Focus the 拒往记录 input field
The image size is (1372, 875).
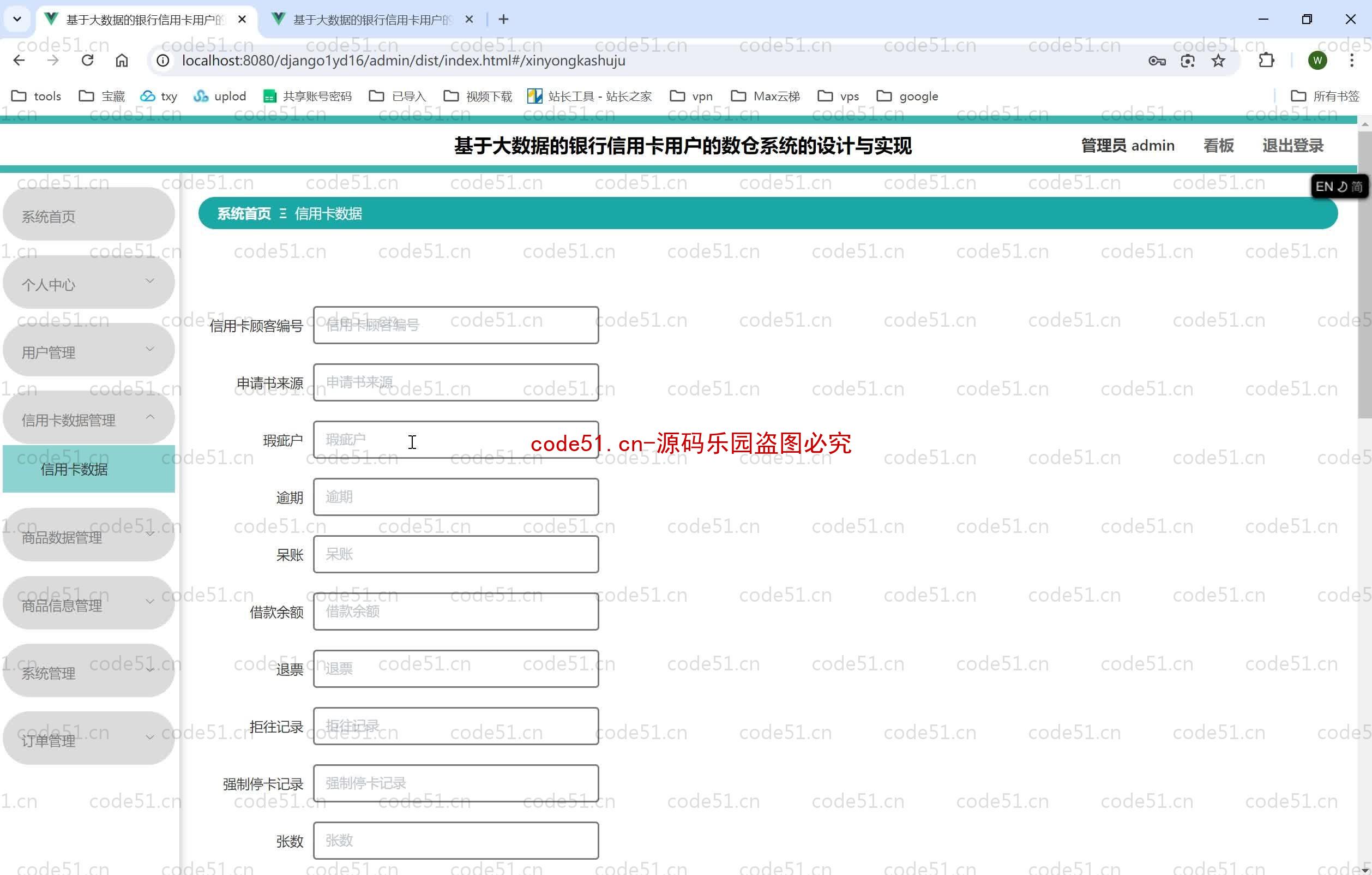tap(456, 726)
